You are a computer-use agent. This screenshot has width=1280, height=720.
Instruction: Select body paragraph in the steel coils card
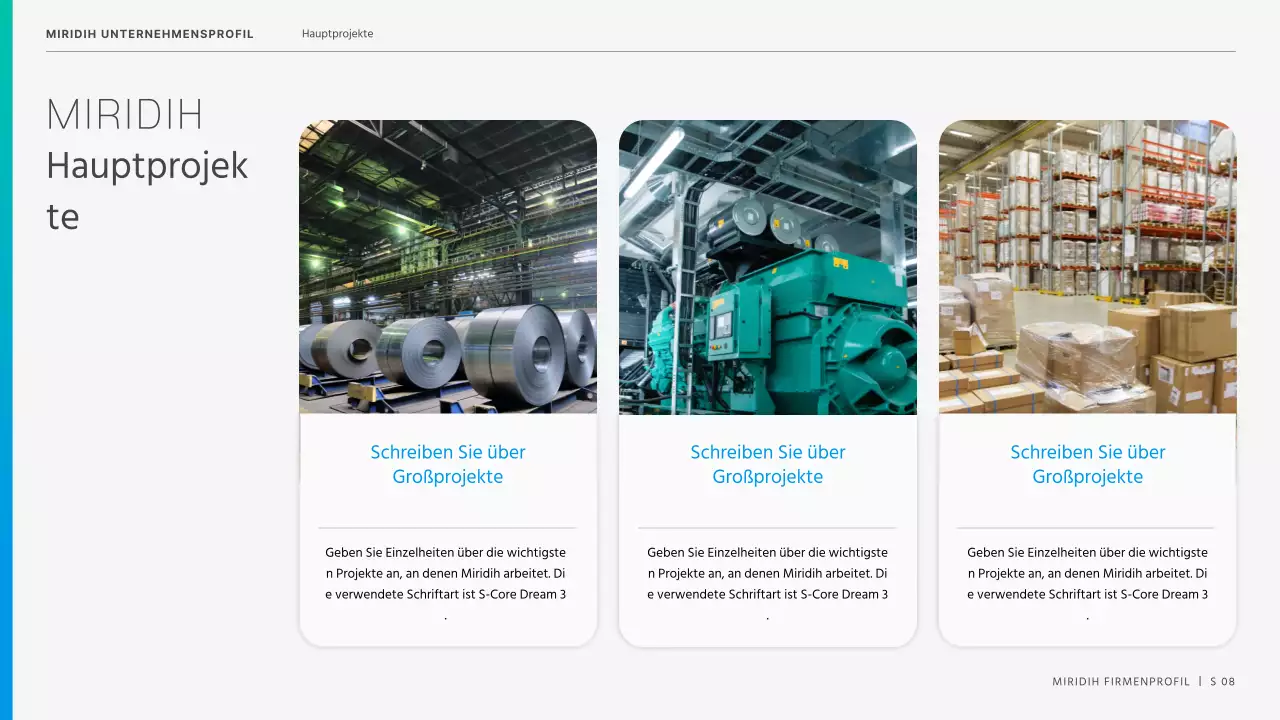(x=446, y=583)
